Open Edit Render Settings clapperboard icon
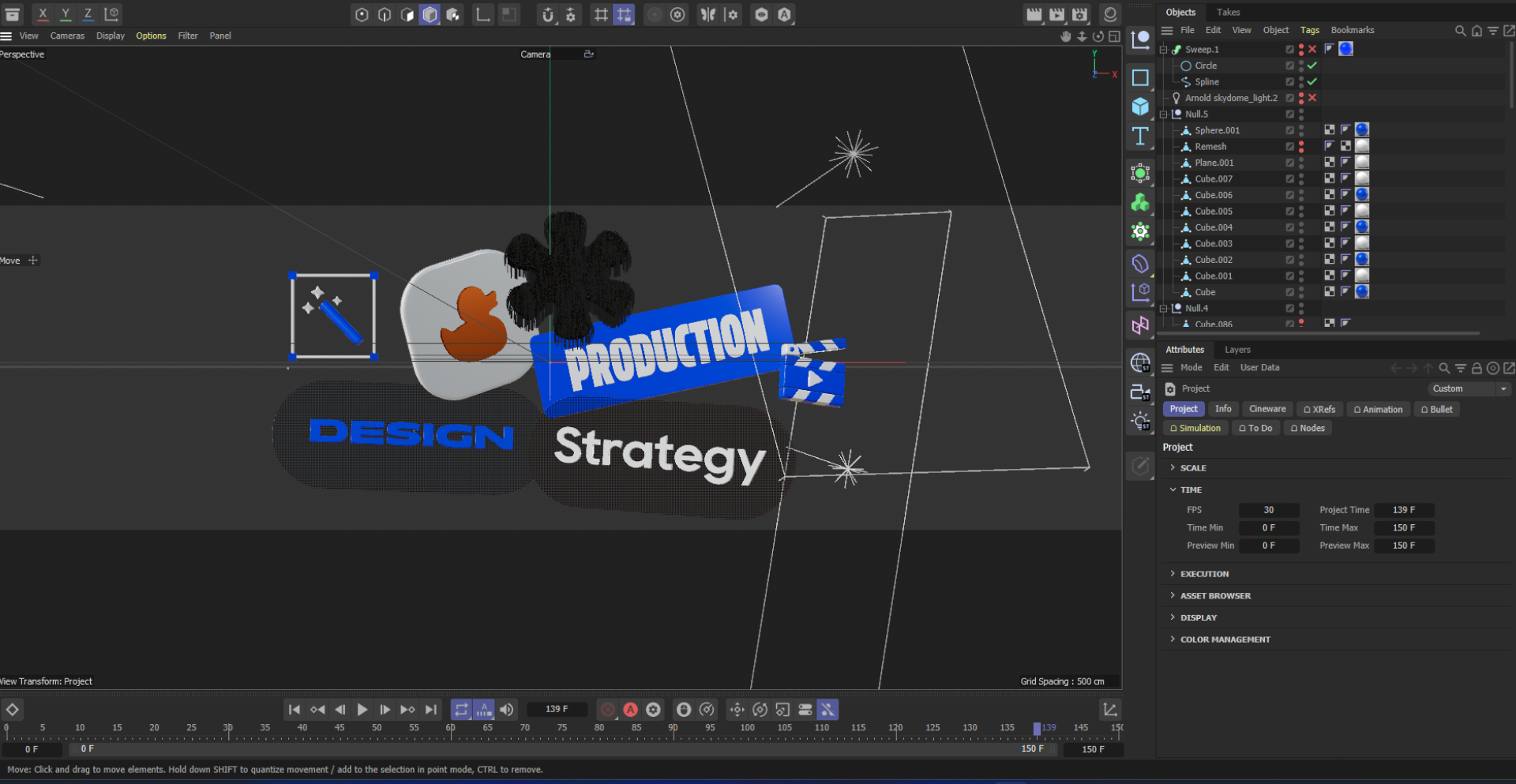The height and width of the screenshot is (784, 1516). (x=1079, y=14)
